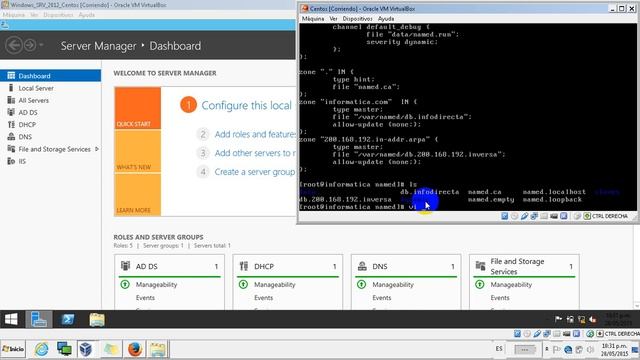Expand File and Storage Services arrow
Screen dimensions: 640x360
click(97, 149)
